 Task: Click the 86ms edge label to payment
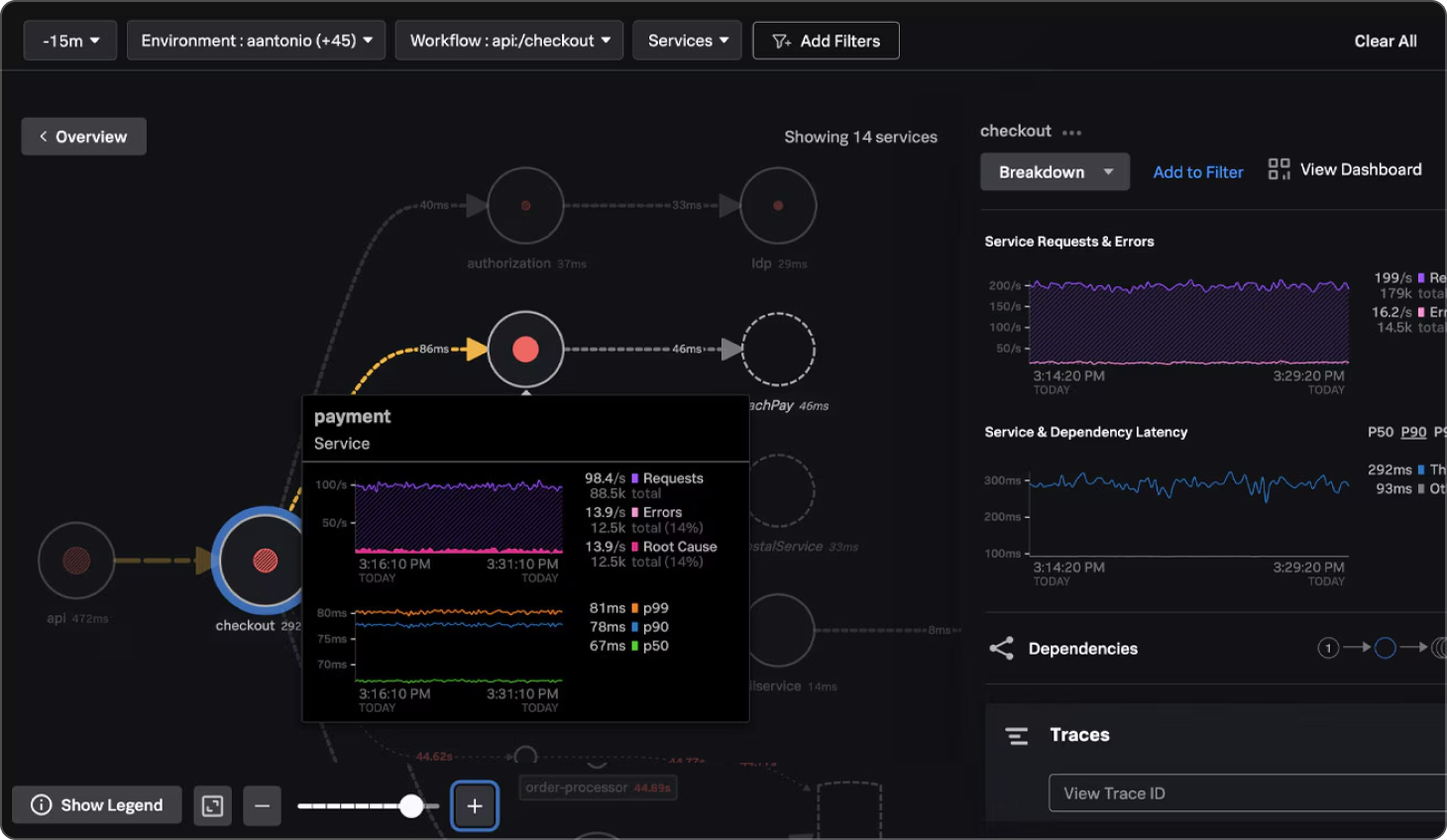(x=434, y=349)
